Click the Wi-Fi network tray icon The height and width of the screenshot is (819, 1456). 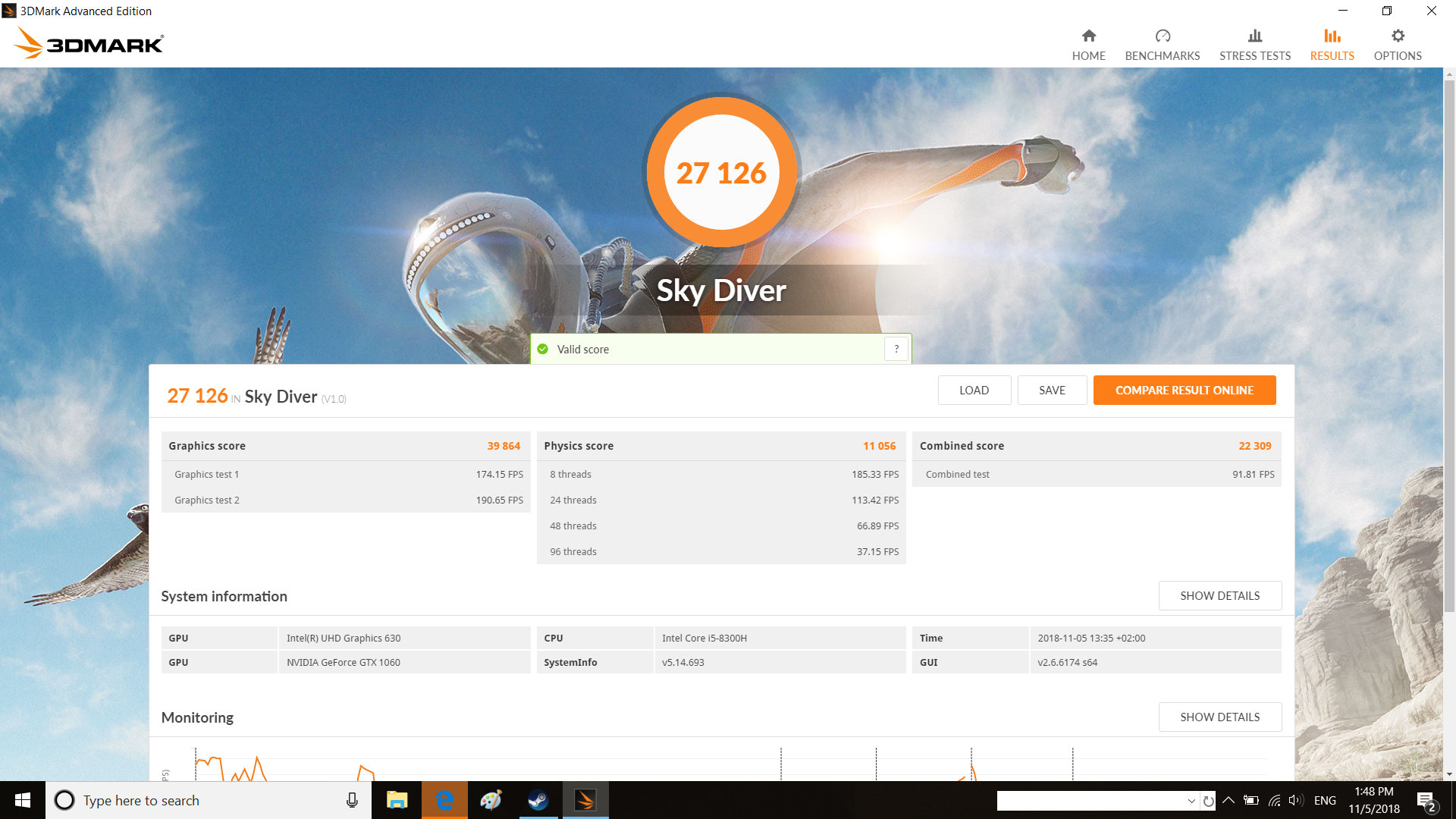1275,800
